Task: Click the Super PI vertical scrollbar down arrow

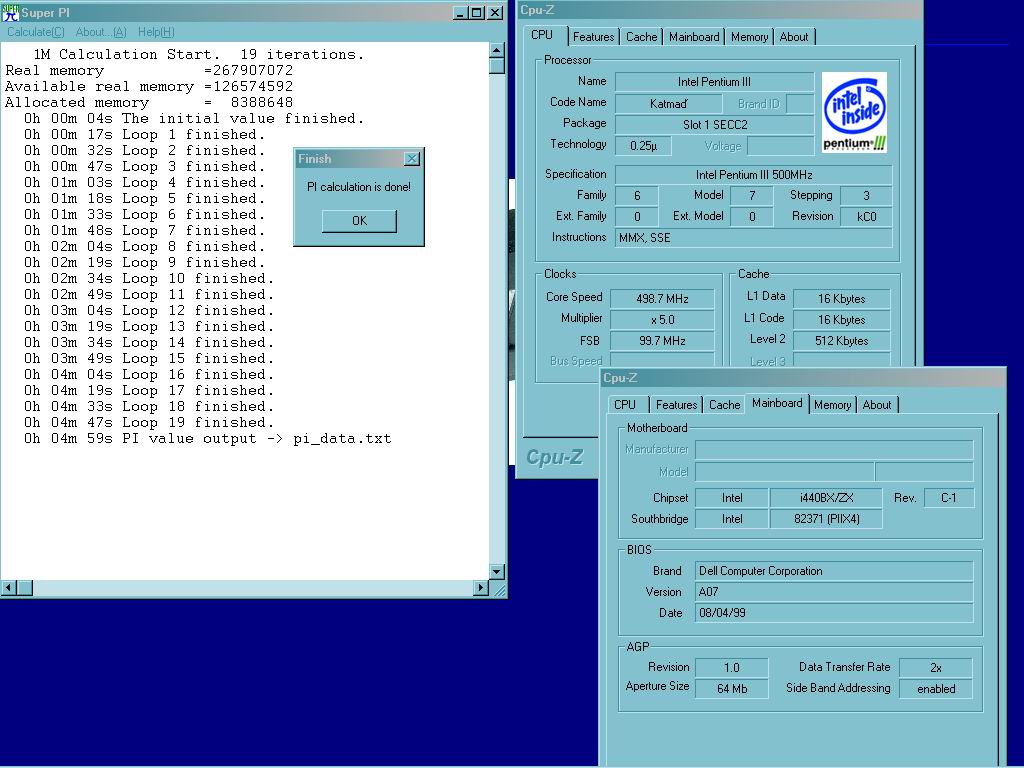Action: point(497,572)
